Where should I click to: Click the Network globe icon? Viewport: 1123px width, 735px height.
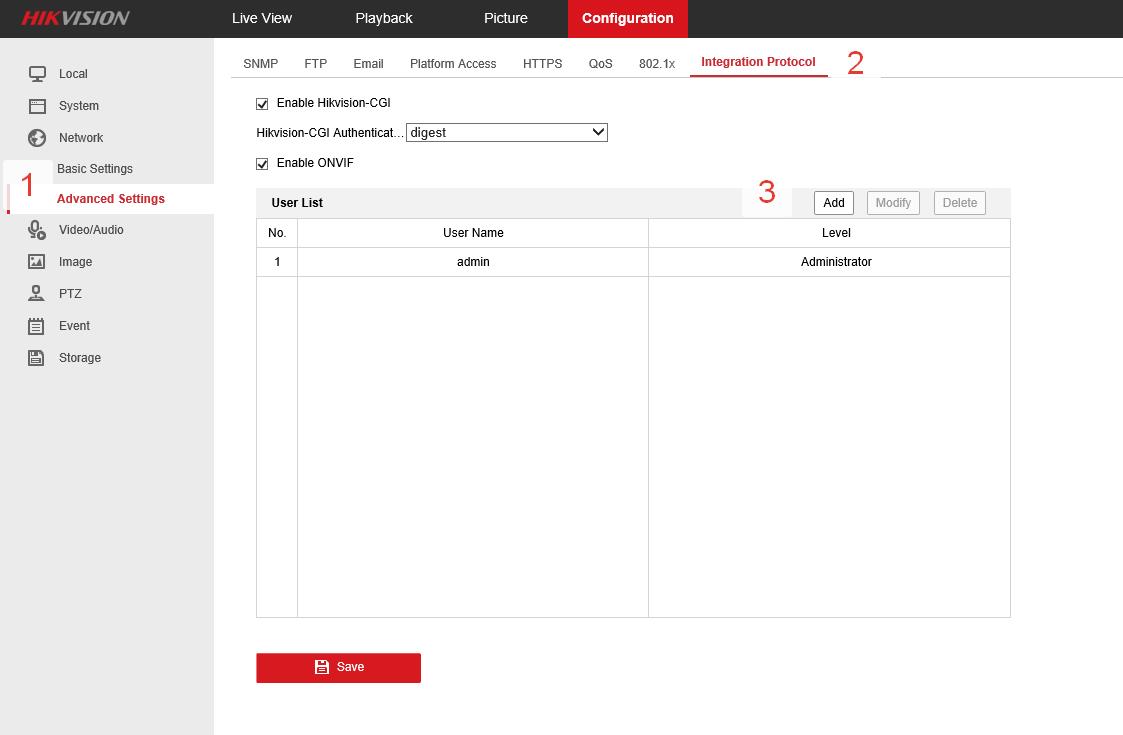[37, 138]
